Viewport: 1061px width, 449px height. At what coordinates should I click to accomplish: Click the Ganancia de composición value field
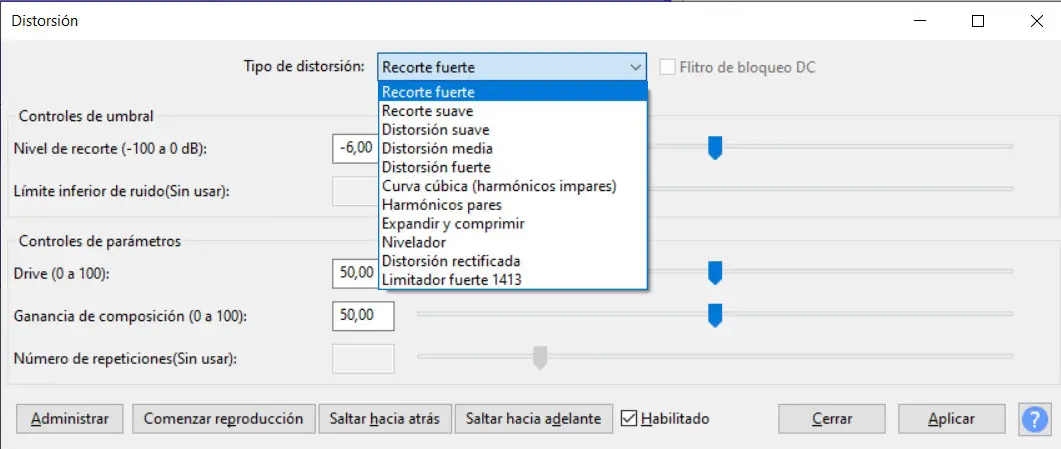point(362,316)
